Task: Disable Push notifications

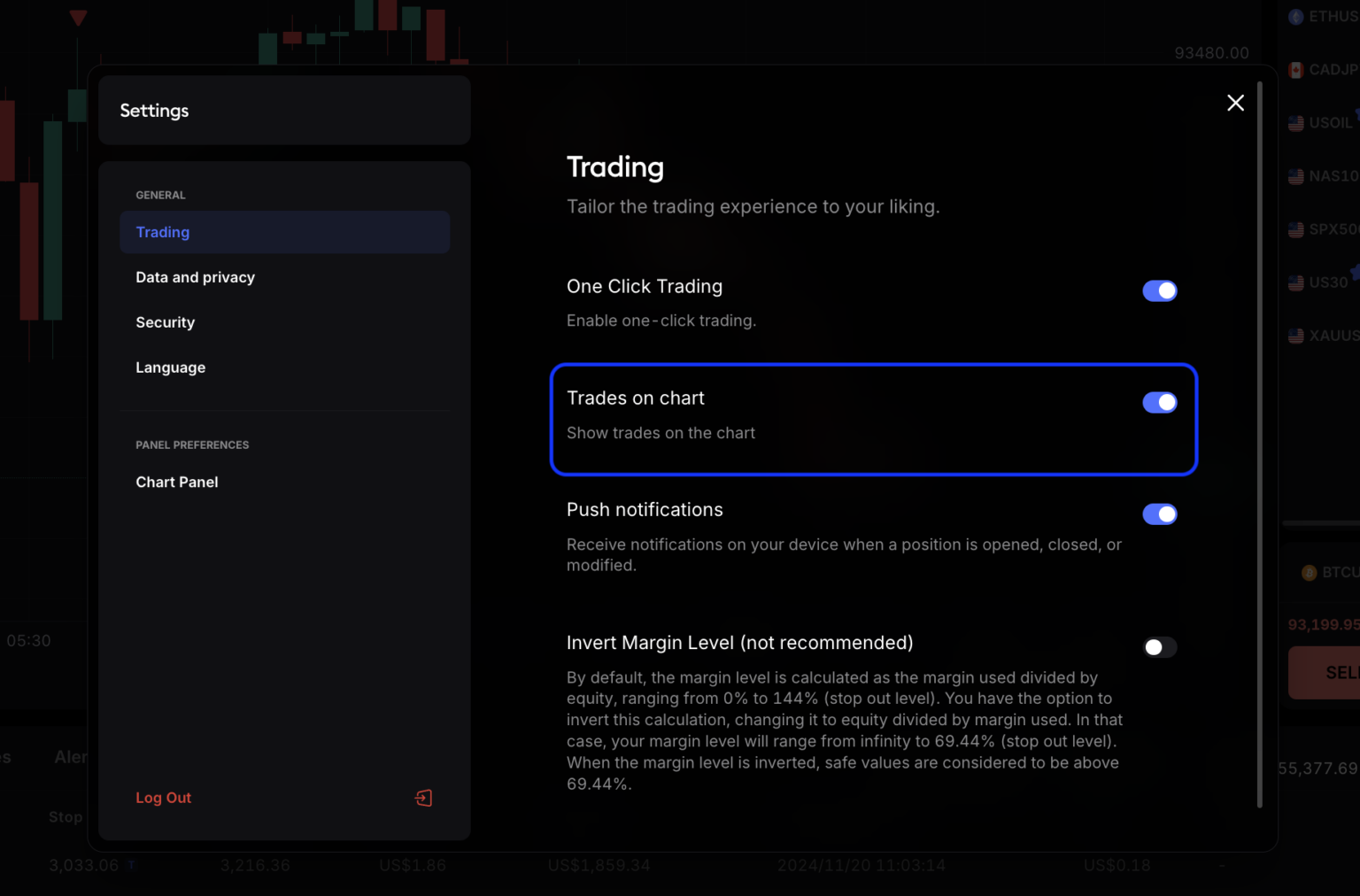Action: tap(1160, 514)
